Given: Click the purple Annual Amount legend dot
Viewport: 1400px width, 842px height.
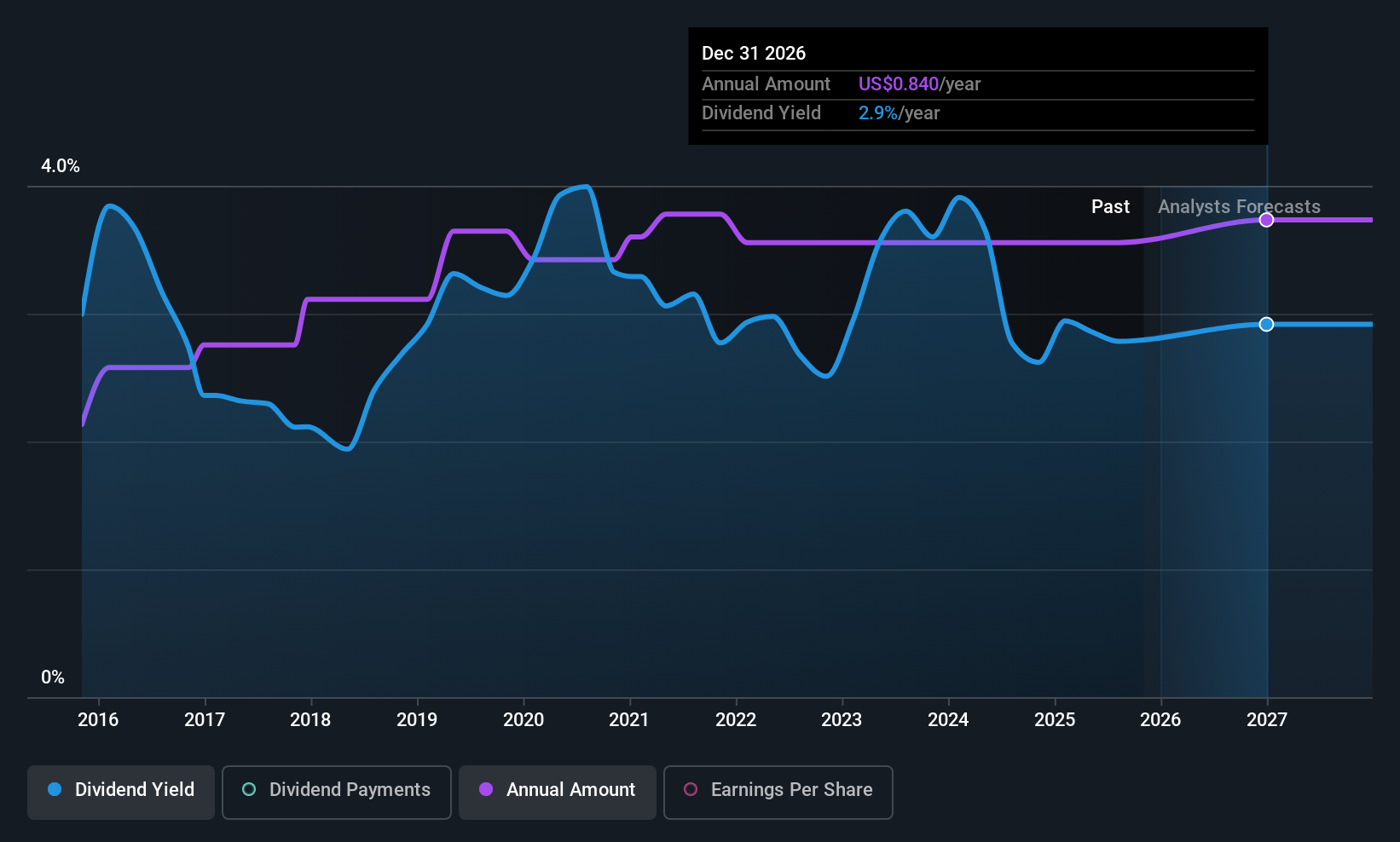Looking at the screenshot, I should point(484,790).
